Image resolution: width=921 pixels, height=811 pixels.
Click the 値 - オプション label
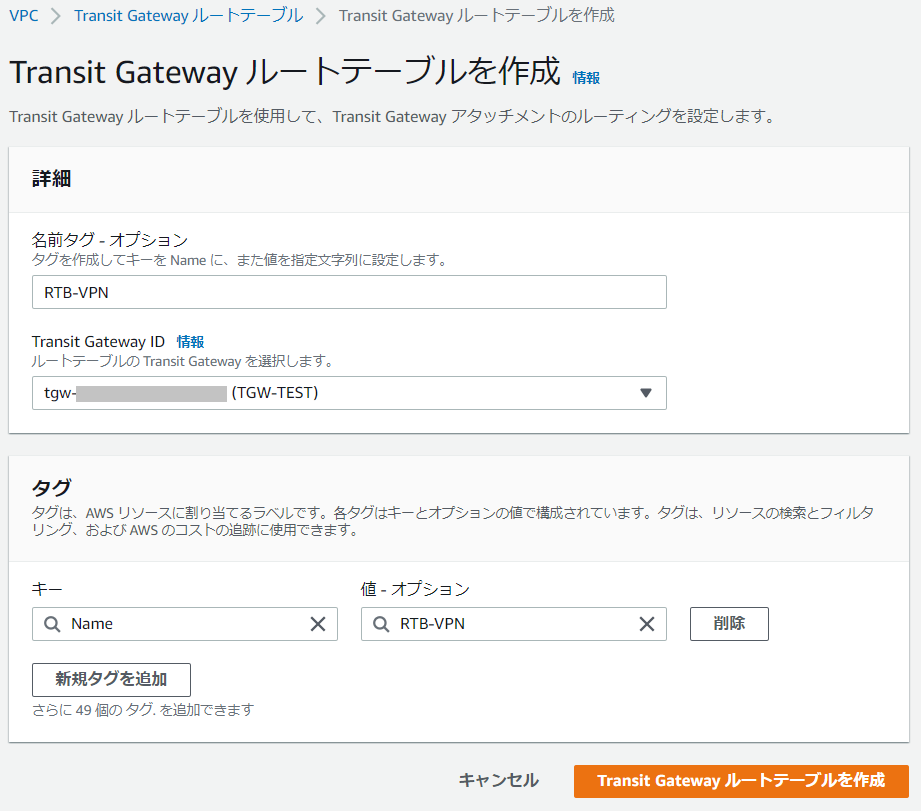415,588
